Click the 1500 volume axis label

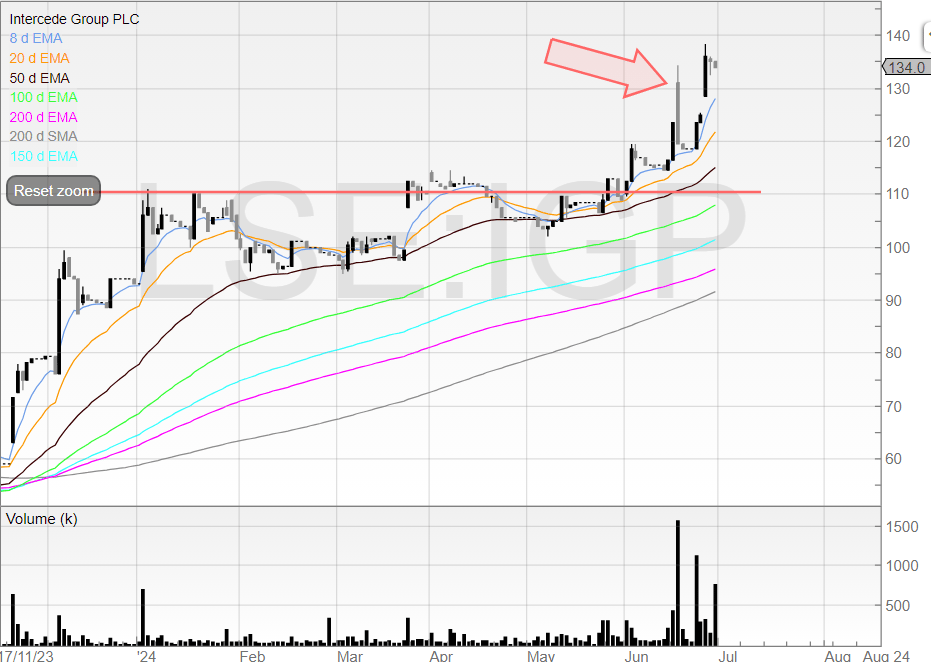(902, 527)
